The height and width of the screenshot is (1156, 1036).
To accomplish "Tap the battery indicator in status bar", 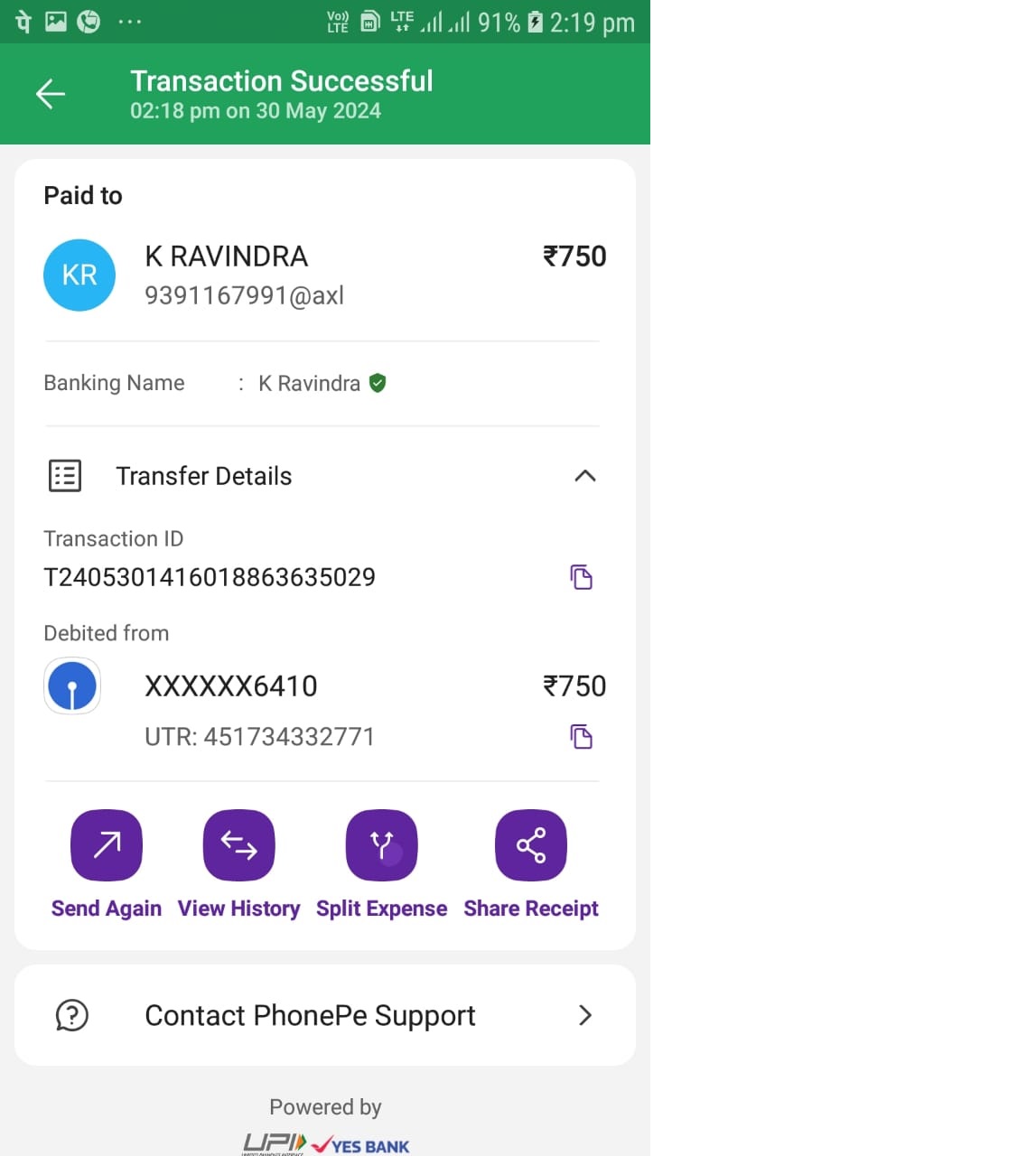I will (536, 22).
